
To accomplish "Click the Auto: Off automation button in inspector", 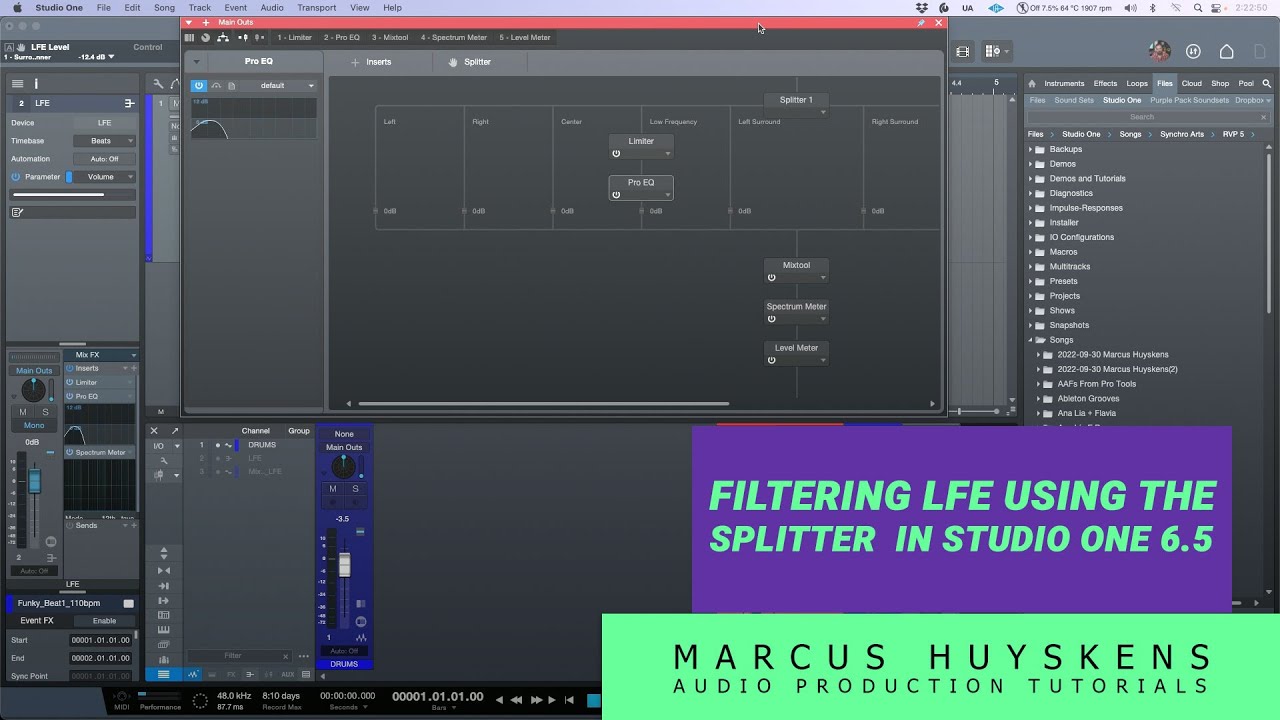I will (x=104, y=159).
